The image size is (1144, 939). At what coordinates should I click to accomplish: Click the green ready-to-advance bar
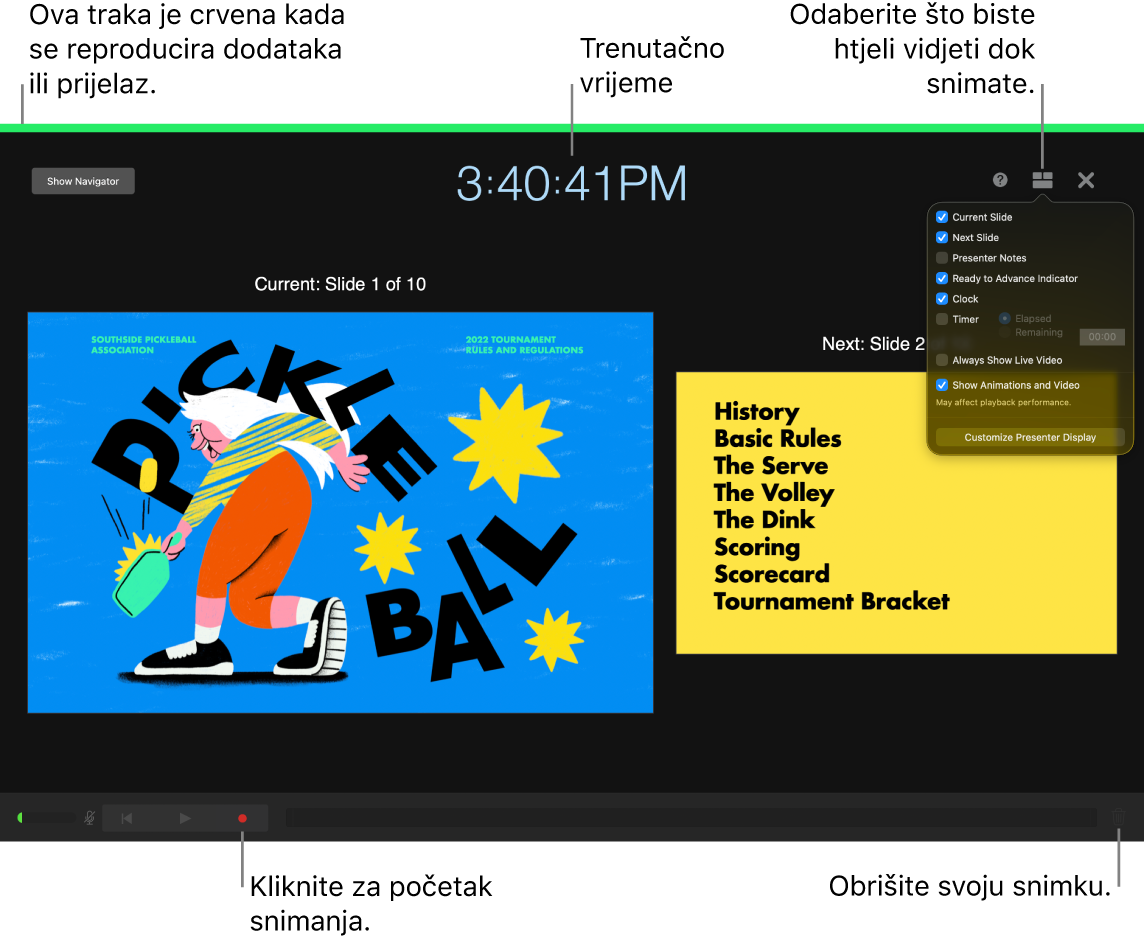(x=572, y=128)
